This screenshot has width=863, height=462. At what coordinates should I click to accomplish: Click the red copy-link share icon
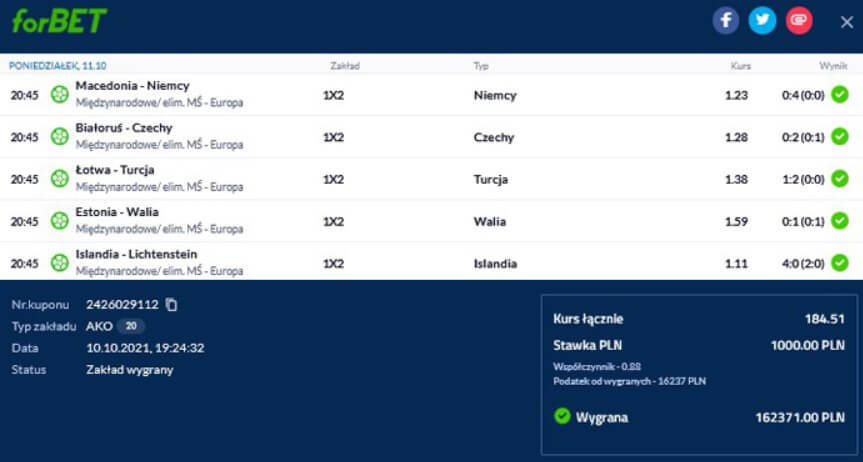coord(798,20)
